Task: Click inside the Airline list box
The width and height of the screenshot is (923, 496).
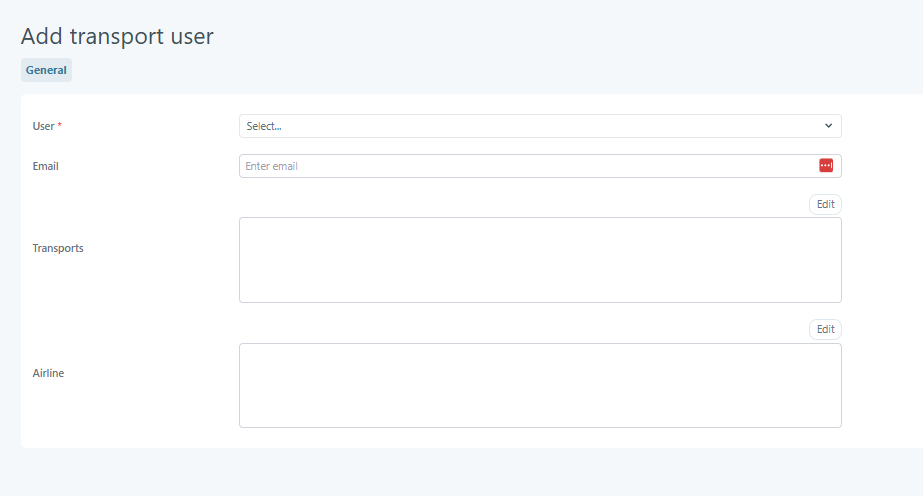Action: coord(540,385)
